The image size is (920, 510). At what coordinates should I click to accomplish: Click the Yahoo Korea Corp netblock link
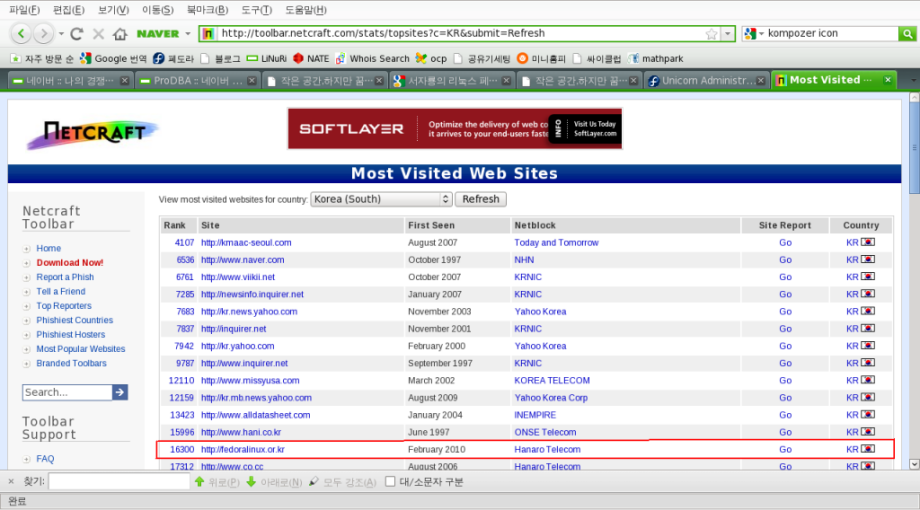[551, 398]
